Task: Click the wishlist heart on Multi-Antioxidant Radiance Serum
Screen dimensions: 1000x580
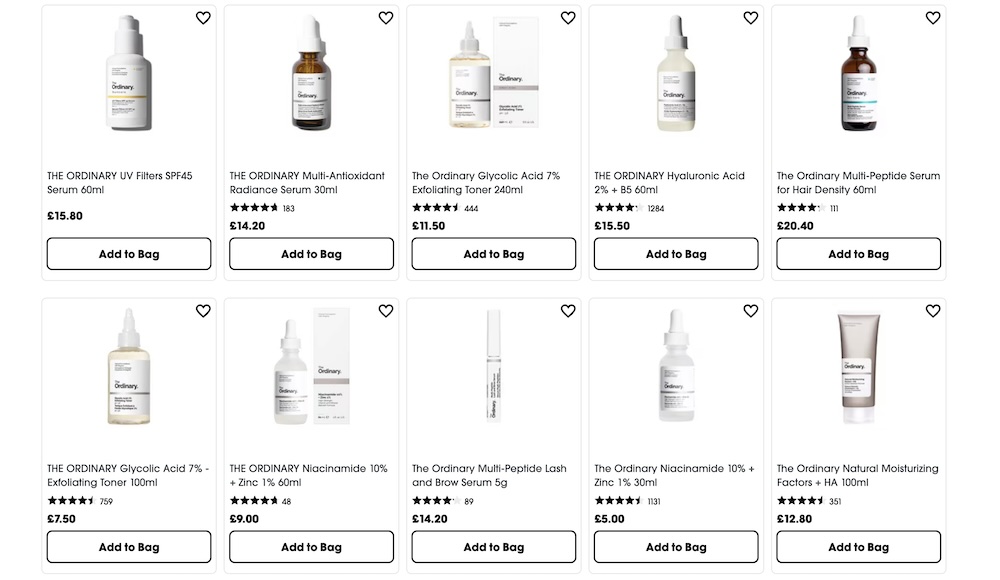Action: pos(385,17)
